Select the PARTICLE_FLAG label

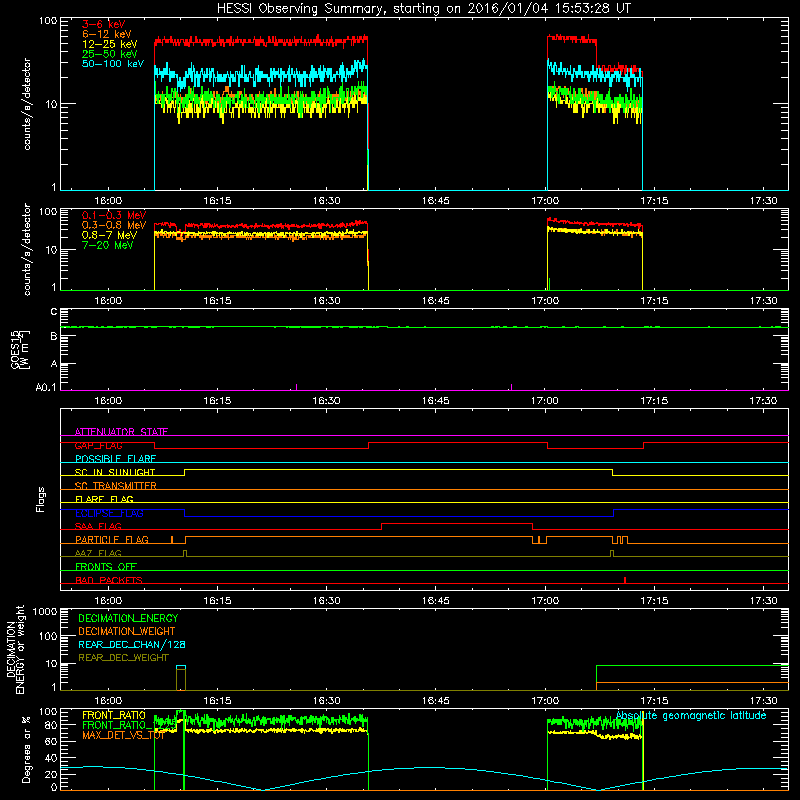pos(112,539)
